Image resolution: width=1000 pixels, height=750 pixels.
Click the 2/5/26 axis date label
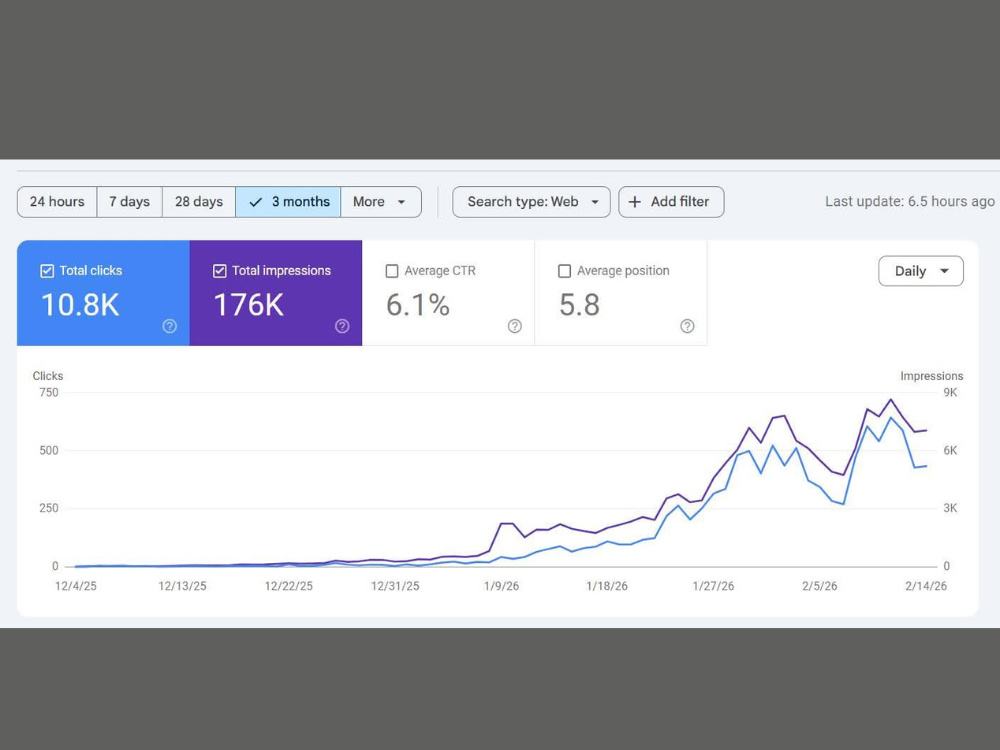pos(820,586)
